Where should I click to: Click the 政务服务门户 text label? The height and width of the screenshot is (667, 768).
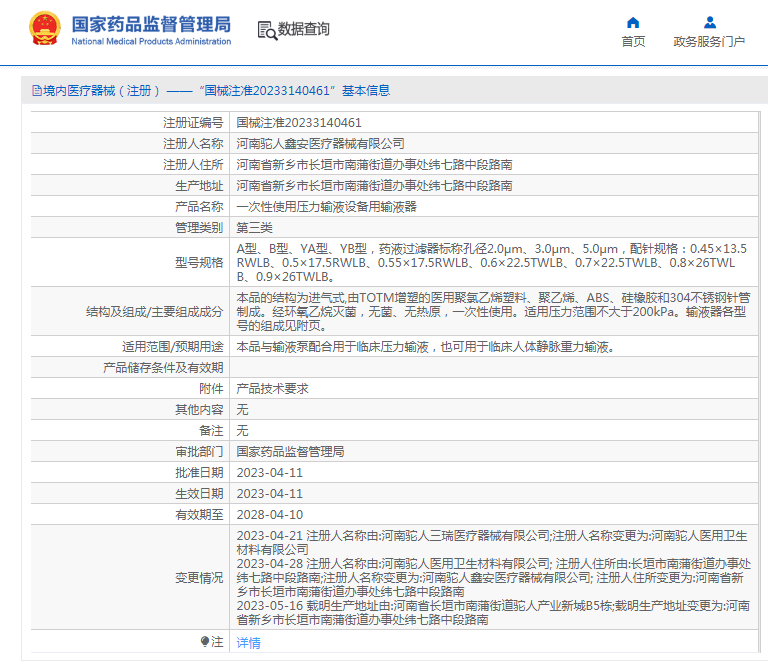point(709,42)
